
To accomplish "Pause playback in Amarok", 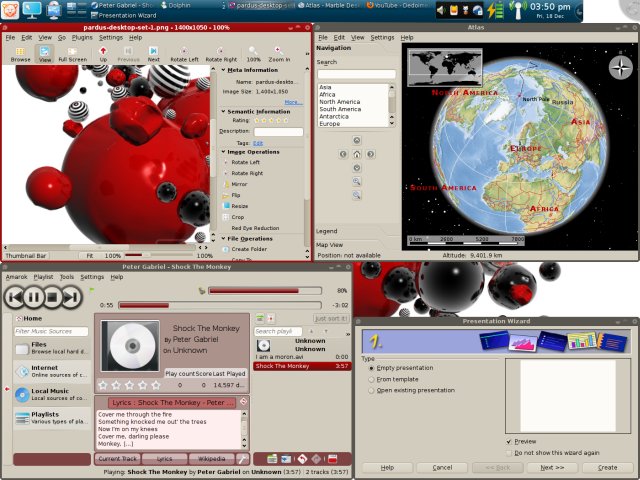I will (33, 296).
